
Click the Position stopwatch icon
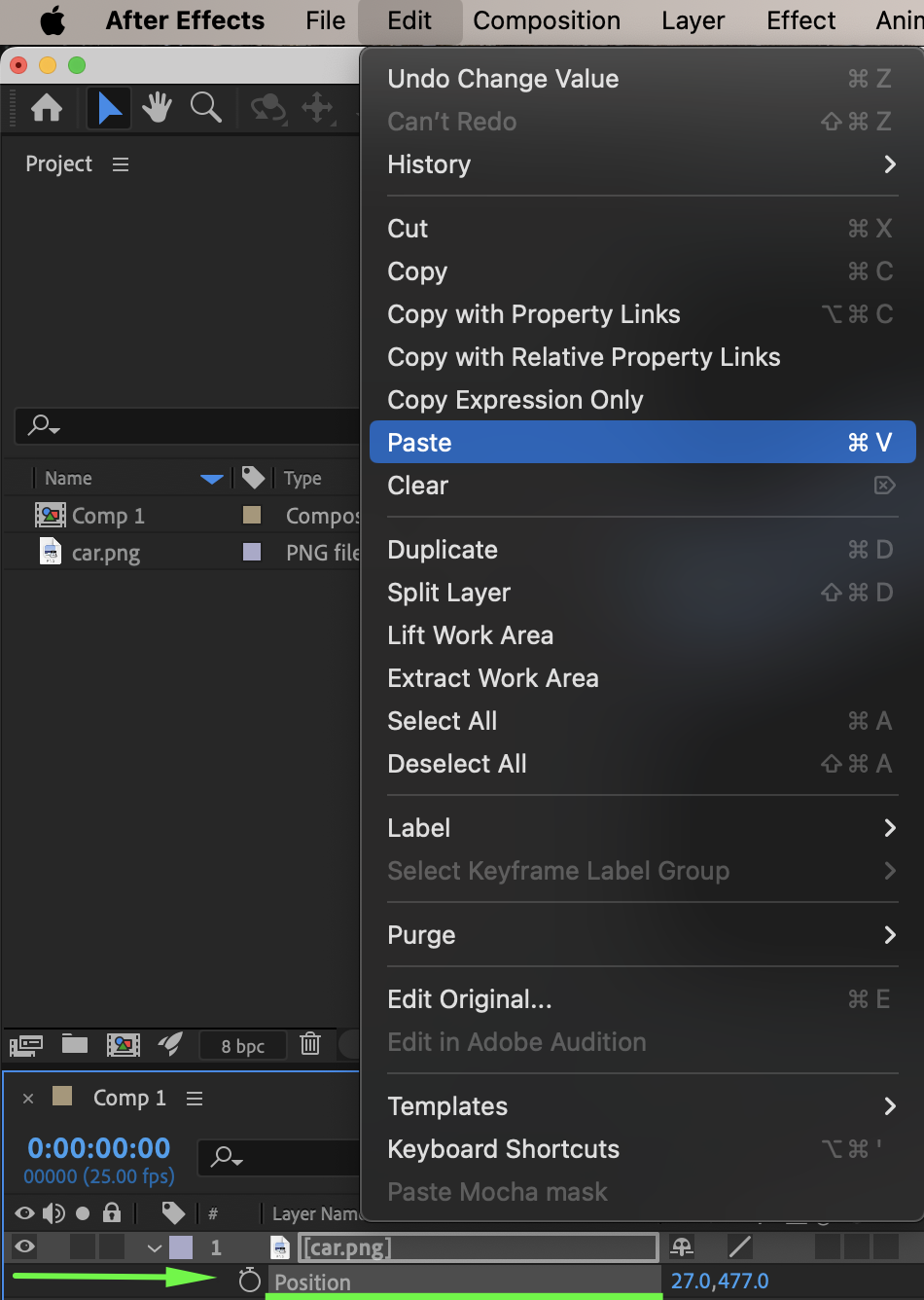[x=250, y=1281]
